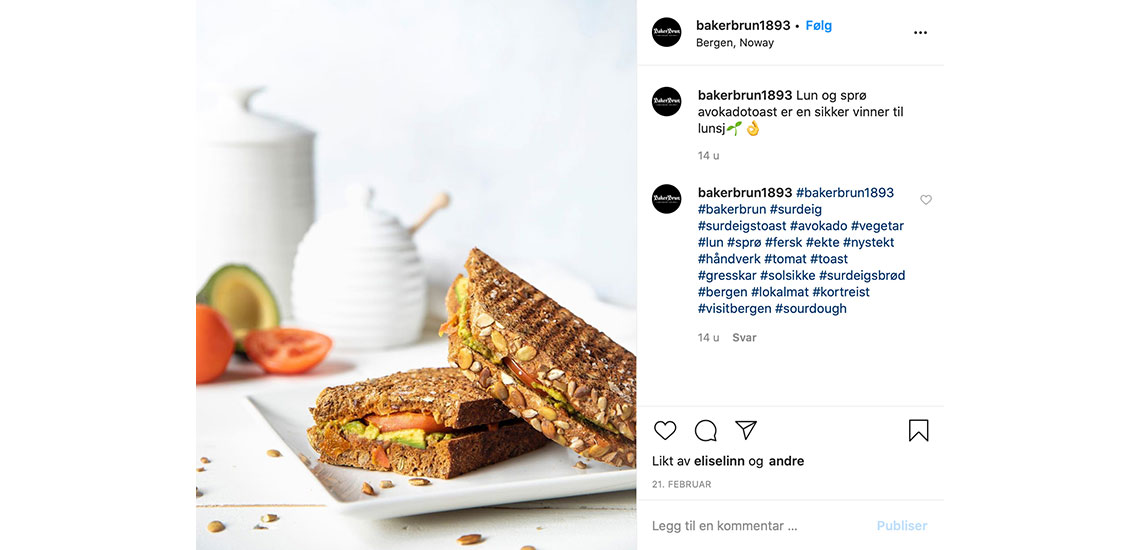
Task: Reply to the hashtag comment via Svar
Action: click(744, 338)
